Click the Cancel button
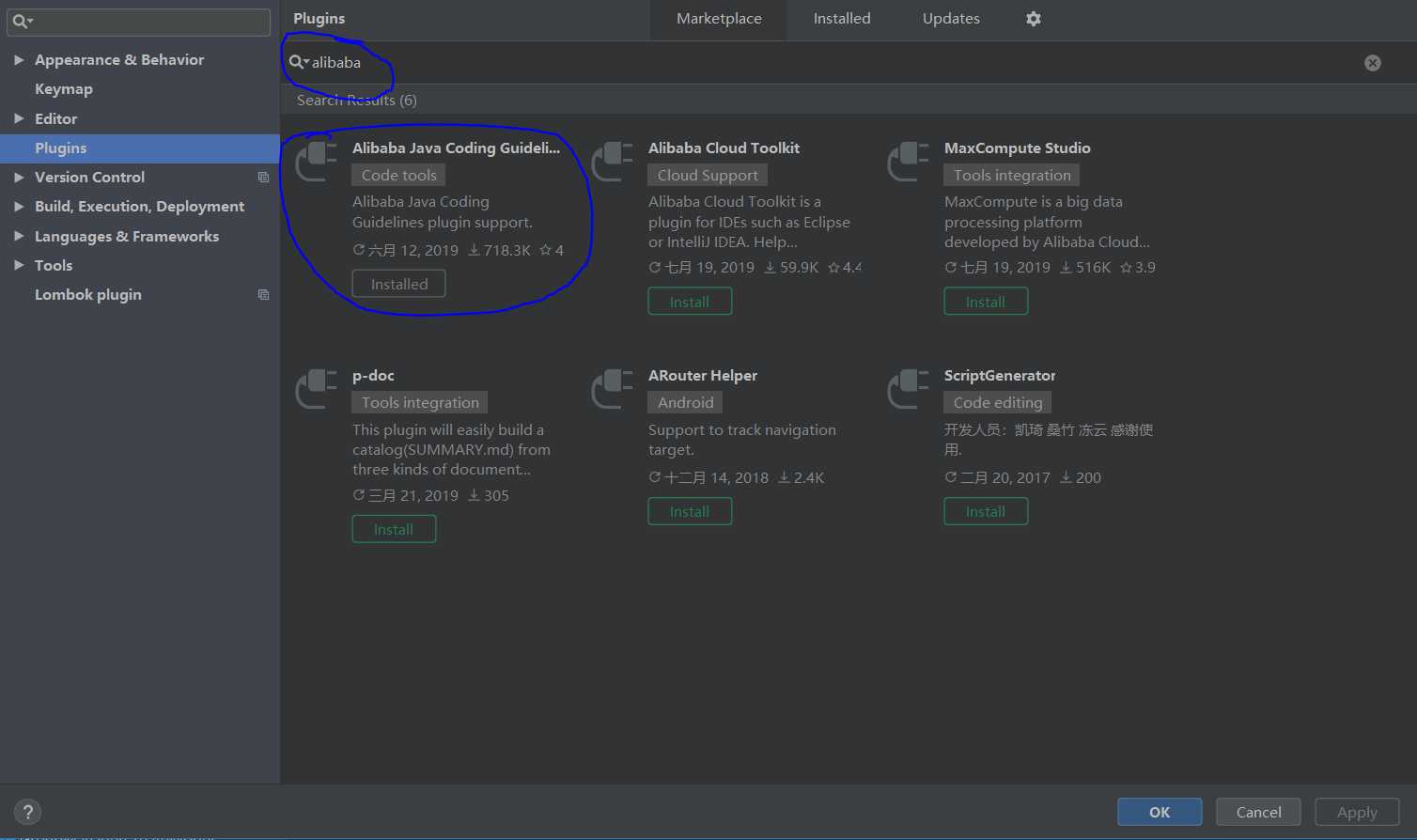The height and width of the screenshot is (840, 1417). [x=1258, y=812]
